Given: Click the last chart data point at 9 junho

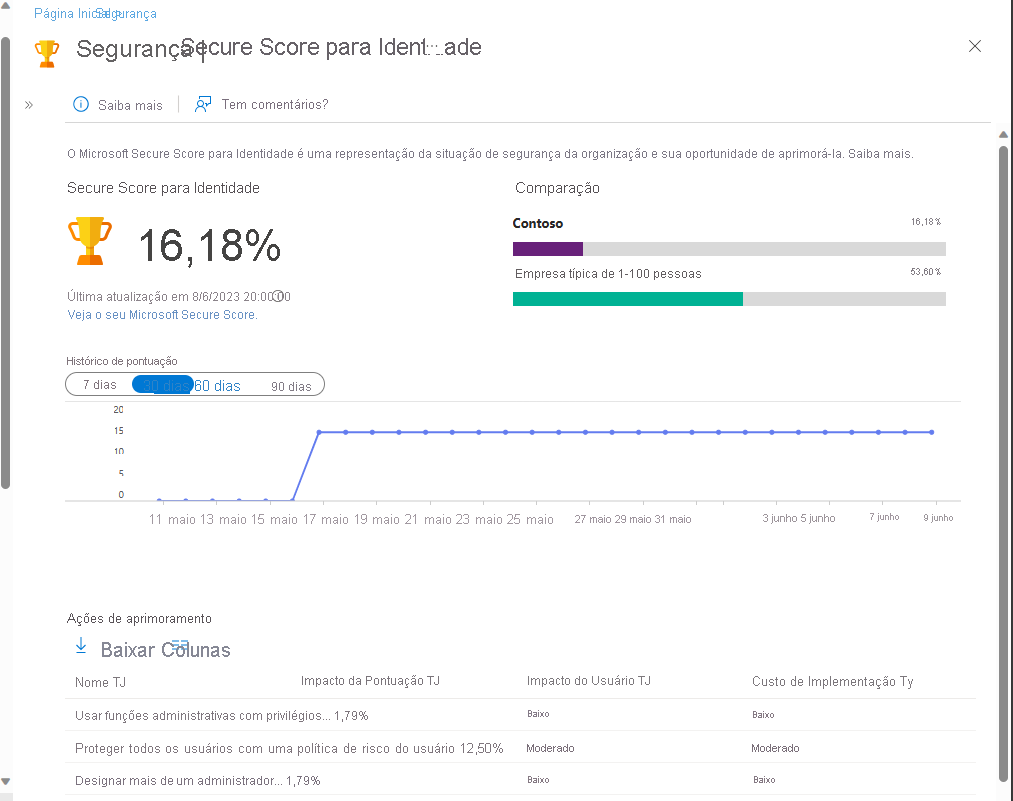Looking at the screenshot, I should 932,432.
